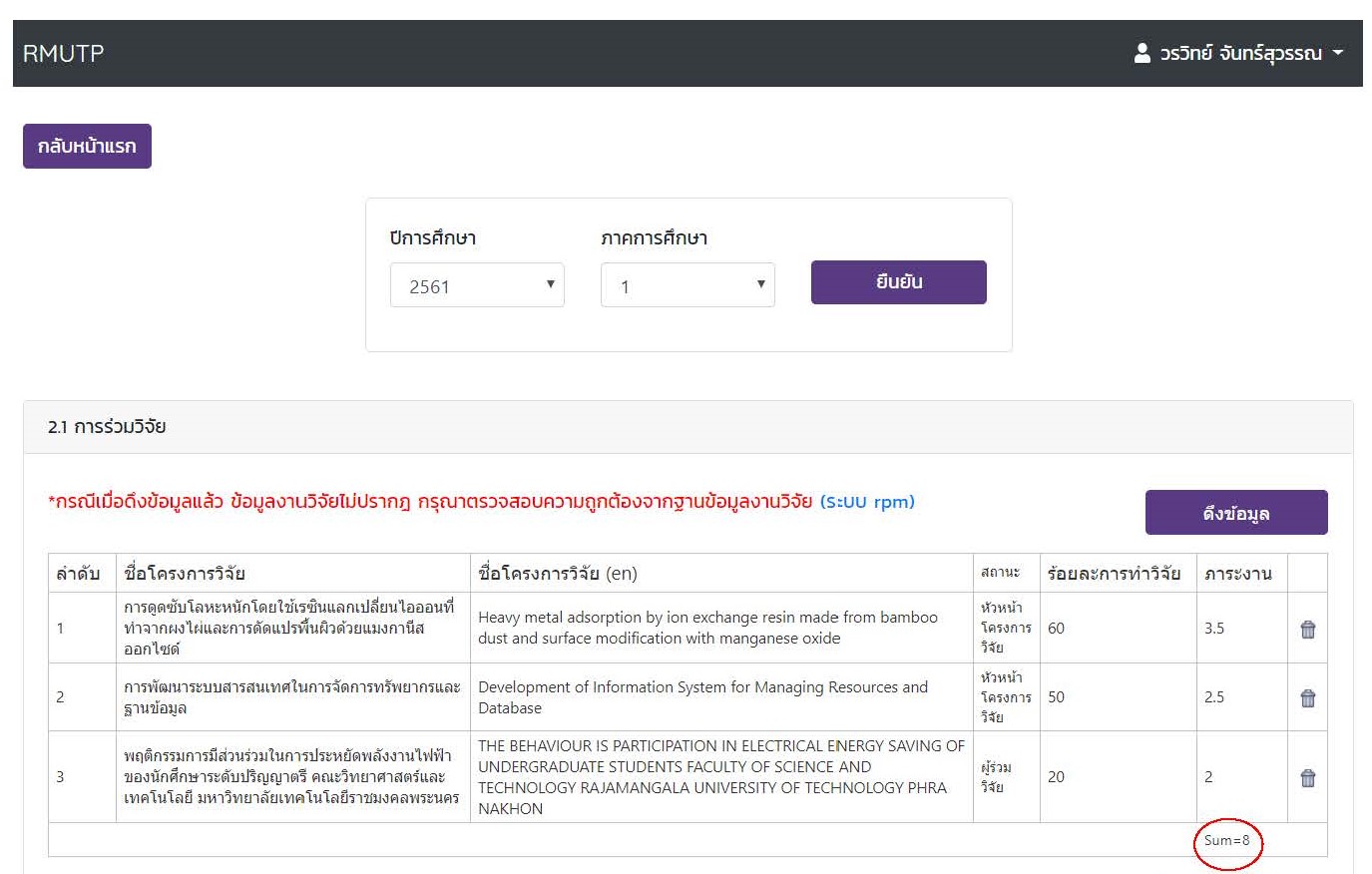The height and width of the screenshot is (874, 1372).
Task: Open the ภาคการศึกษา dropdown showing 1
Action: click(687, 286)
